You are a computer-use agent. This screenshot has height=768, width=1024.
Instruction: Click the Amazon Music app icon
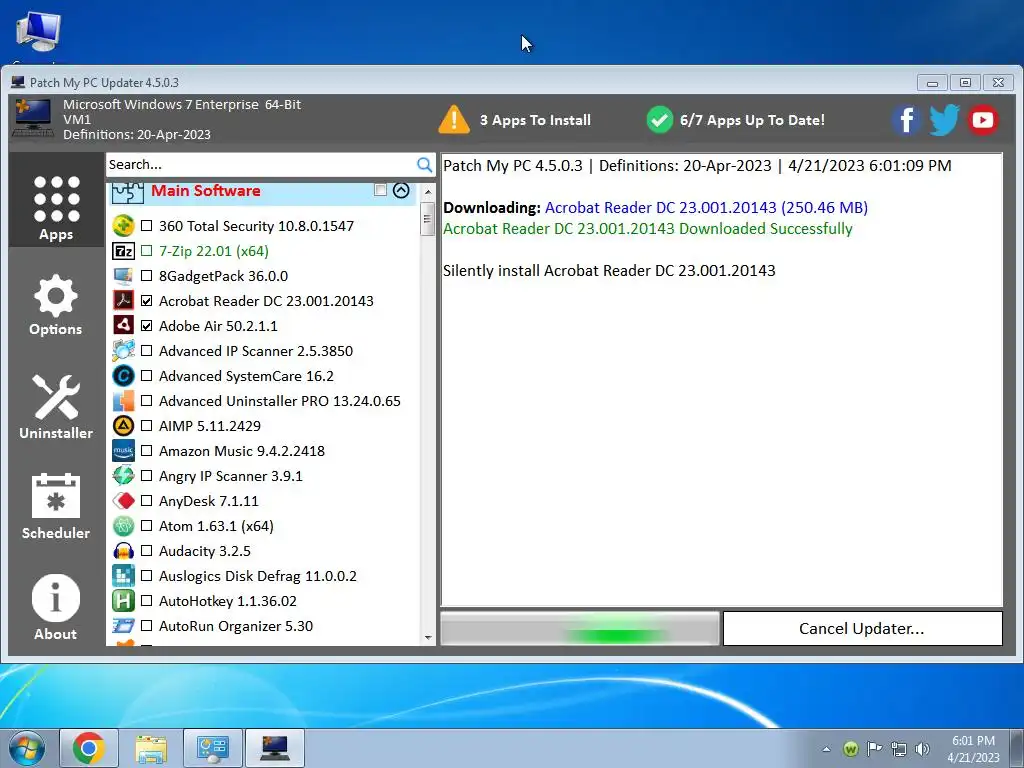(x=123, y=451)
